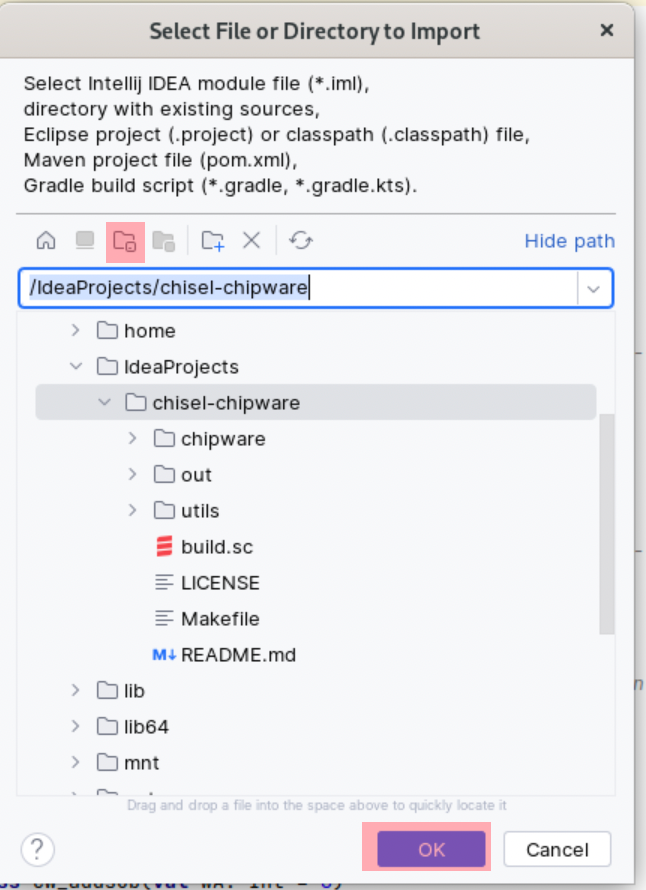This screenshot has width=646, height=890.
Task: Click the home folder icon in the tree
Action: pyautogui.click(x=107, y=330)
